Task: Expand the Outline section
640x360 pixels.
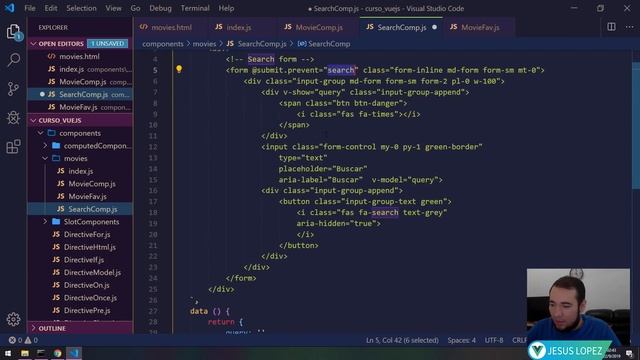Action: click(80, 328)
